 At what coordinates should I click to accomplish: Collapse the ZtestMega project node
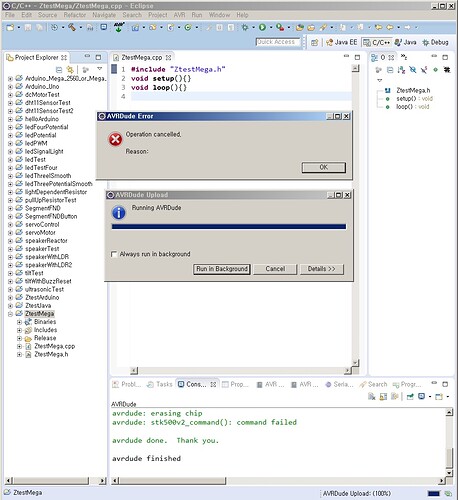tap(10, 314)
